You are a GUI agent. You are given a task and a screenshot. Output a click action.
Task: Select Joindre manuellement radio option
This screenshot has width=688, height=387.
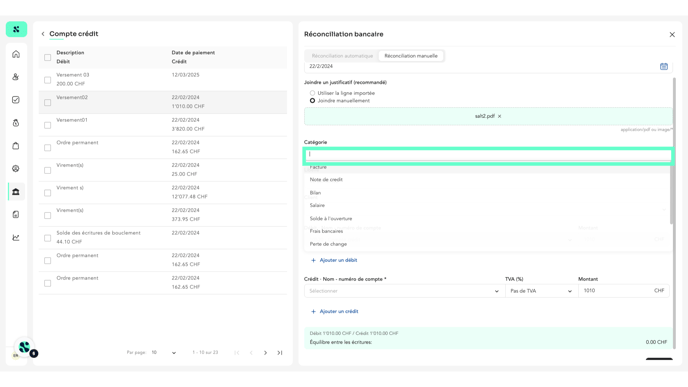pyautogui.click(x=312, y=100)
